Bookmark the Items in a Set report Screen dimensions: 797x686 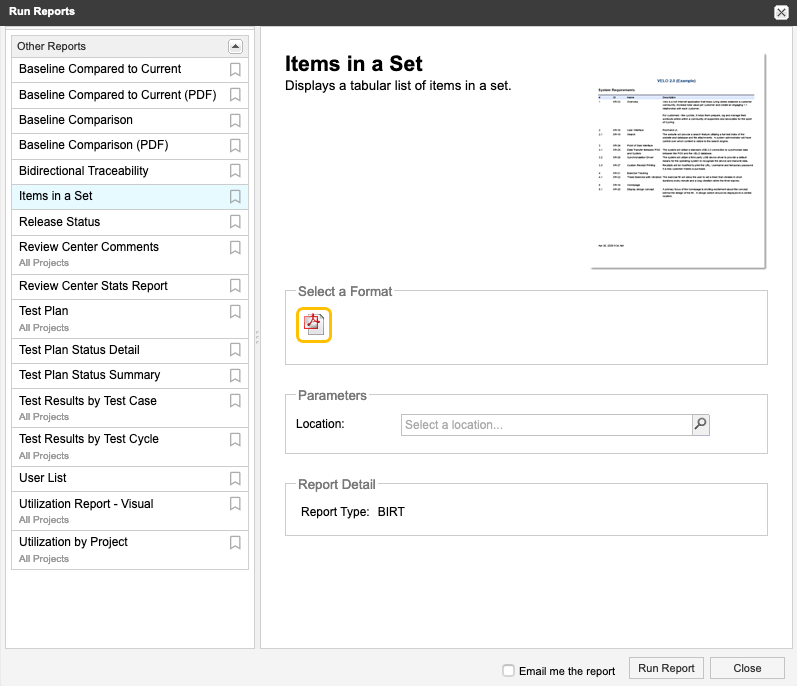(235, 197)
